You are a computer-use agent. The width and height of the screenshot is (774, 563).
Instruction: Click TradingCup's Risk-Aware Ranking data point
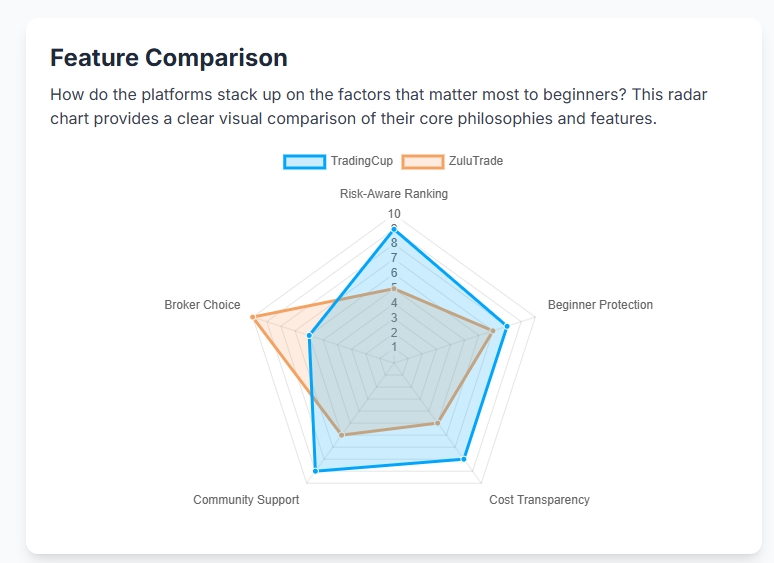click(x=394, y=229)
